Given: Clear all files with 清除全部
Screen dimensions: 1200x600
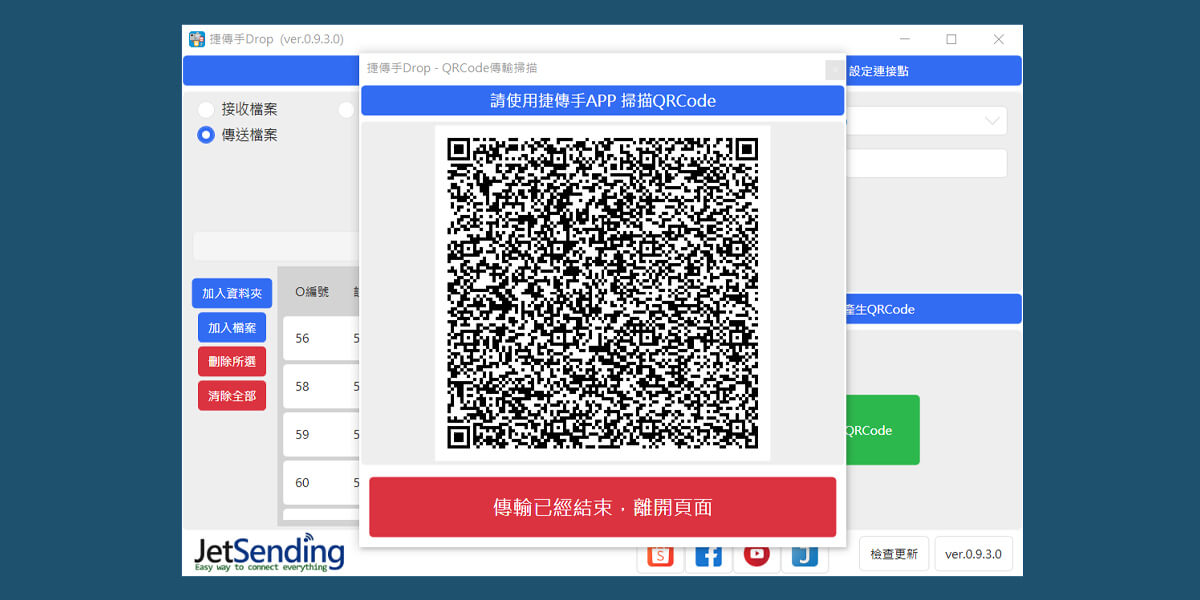Looking at the screenshot, I should [232, 395].
